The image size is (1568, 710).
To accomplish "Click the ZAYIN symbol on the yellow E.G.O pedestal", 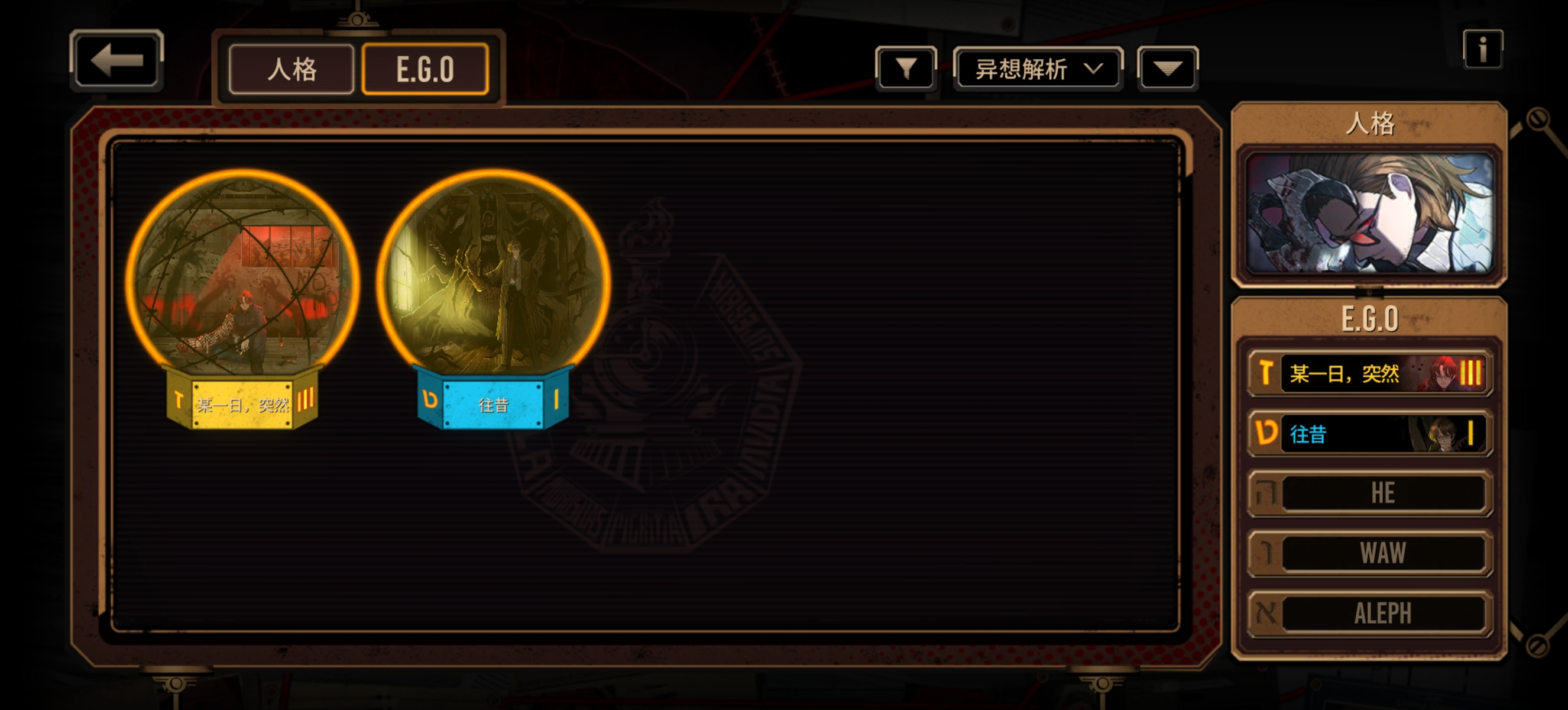I will pyautogui.click(x=179, y=400).
